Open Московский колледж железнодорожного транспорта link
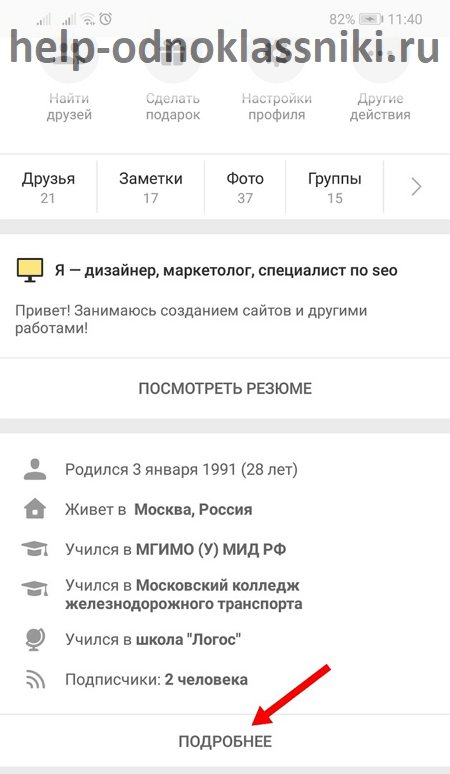Viewport: 450px width, 774px height. tap(219, 594)
